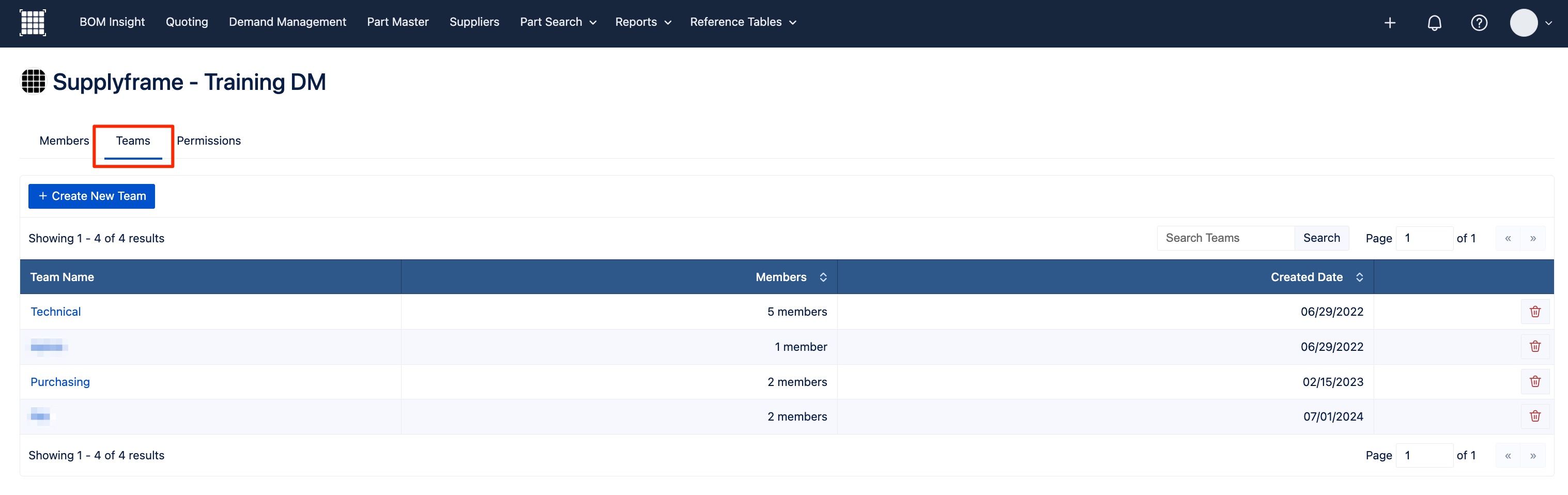Go to previous page, top pagination

(1508, 238)
